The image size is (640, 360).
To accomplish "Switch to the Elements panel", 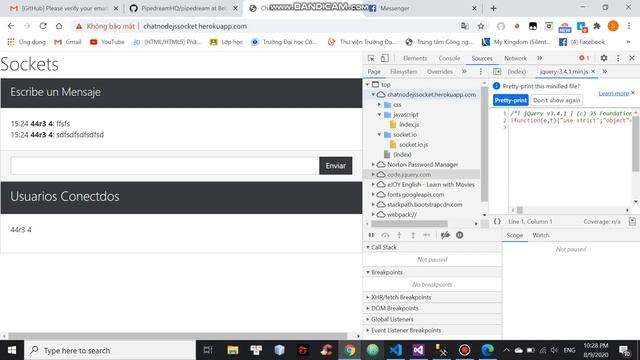I will (x=415, y=58).
